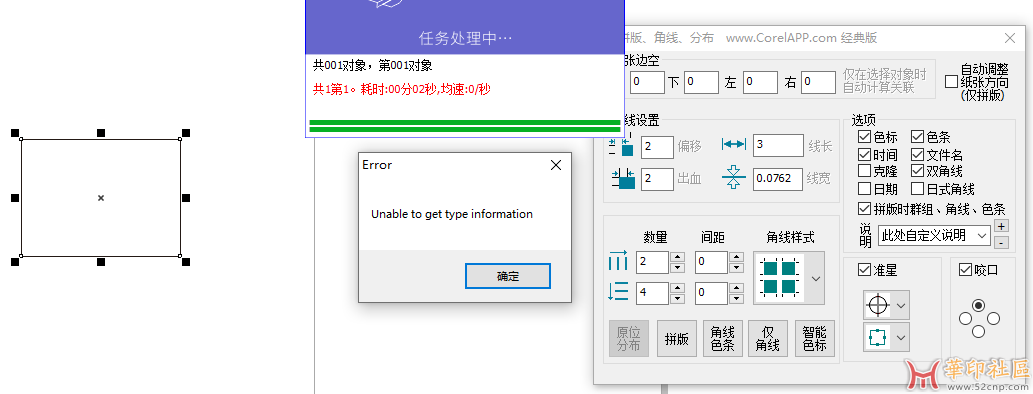Image resolution: width=1033 pixels, height=394 pixels.
Task: Uncheck the 咬口 checkbox
Action: pos(965,269)
